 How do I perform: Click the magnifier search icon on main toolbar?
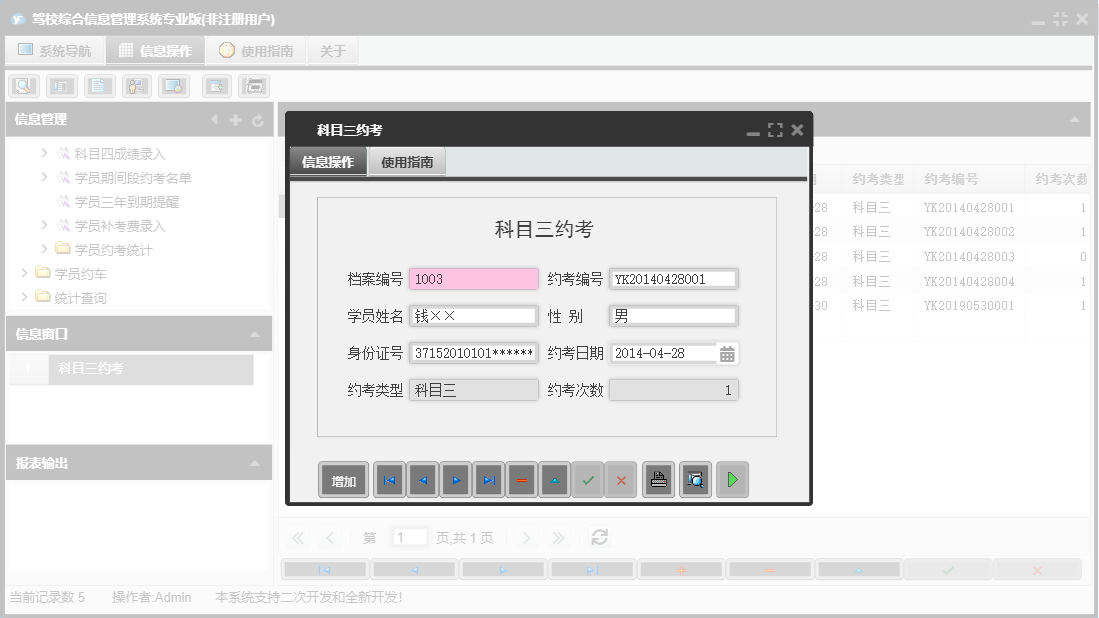pos(21,85)
